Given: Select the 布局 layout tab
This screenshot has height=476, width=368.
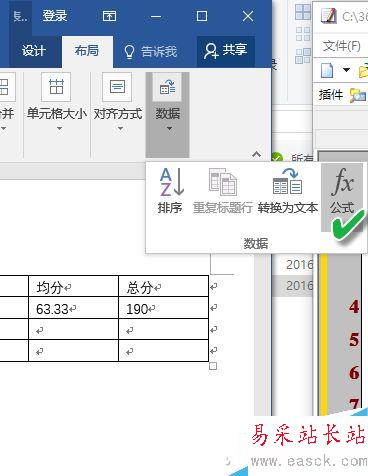Looking at the screenshot, I should [87, 51].
